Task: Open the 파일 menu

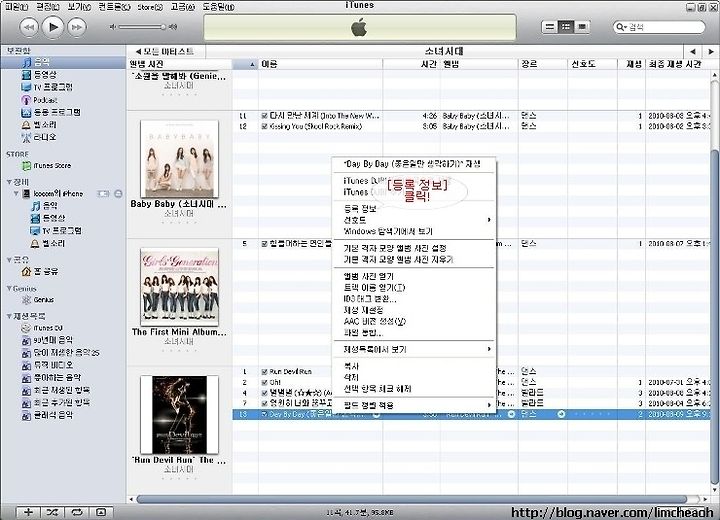Action: pos(17,7)
